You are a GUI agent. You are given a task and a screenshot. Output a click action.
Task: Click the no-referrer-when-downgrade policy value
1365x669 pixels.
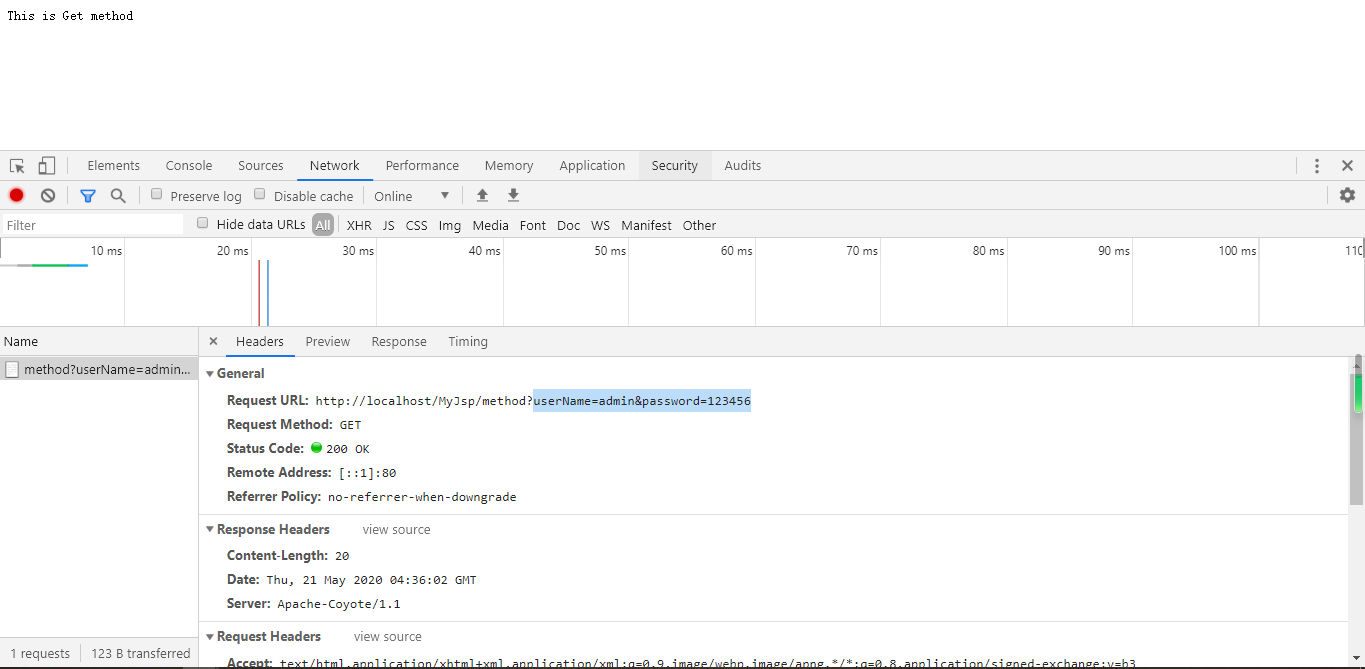(x=422, y=497)
